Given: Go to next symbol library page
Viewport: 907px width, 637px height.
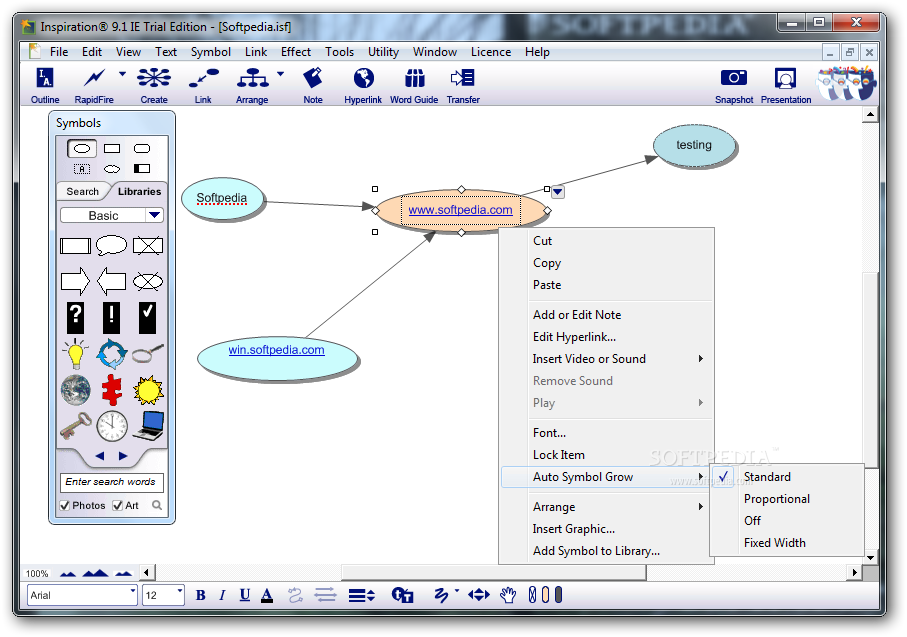Looking at the screenshot, I should click(123, 456).
